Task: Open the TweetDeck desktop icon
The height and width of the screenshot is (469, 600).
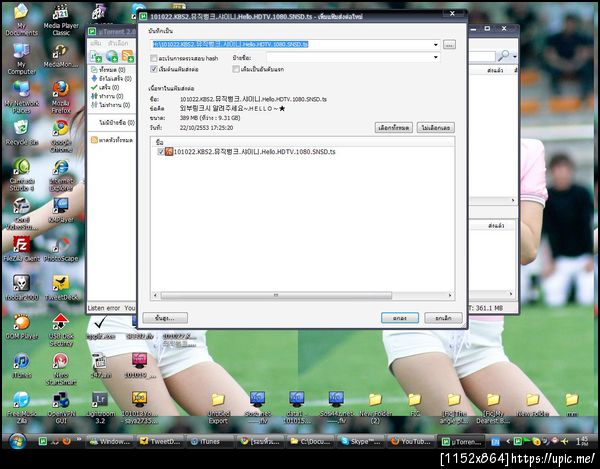Action: point(61,288)
